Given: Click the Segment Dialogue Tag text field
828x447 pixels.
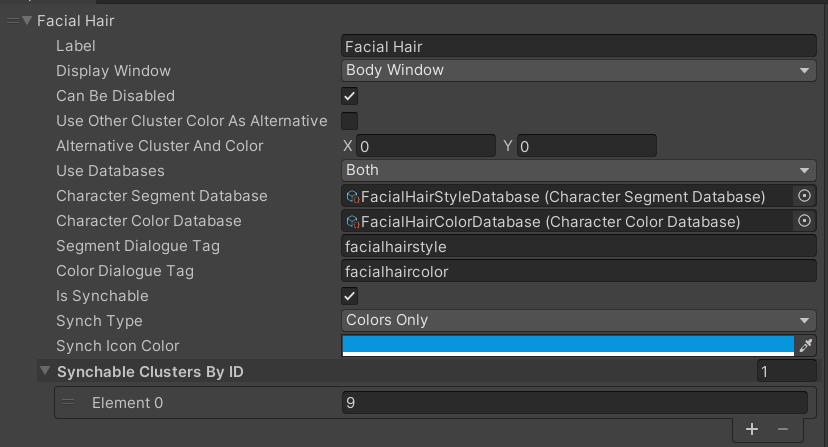Looking at the screenshot, I should click(579, 246).
